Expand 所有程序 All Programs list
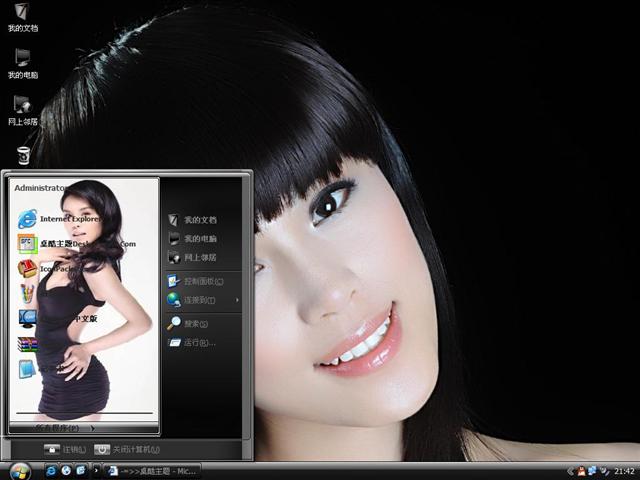 point(65,428)
